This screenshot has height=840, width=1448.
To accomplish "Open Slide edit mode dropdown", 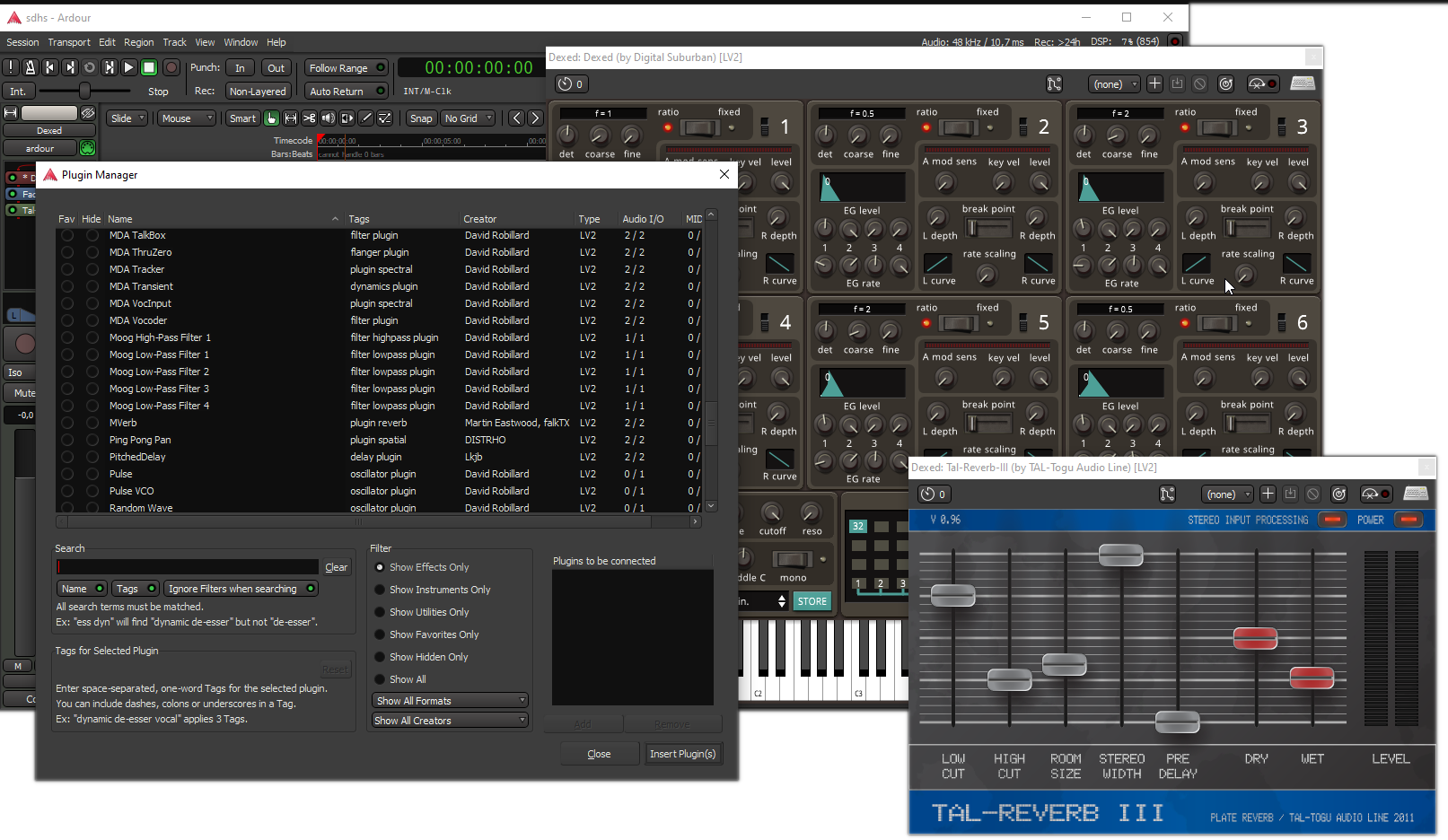I will click(127, 118).
